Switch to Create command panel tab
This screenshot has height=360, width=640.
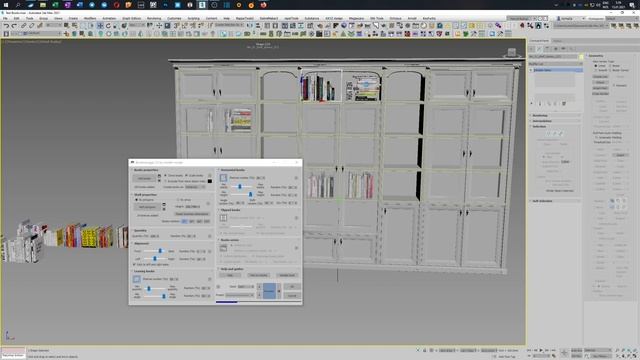coord(532,49)
